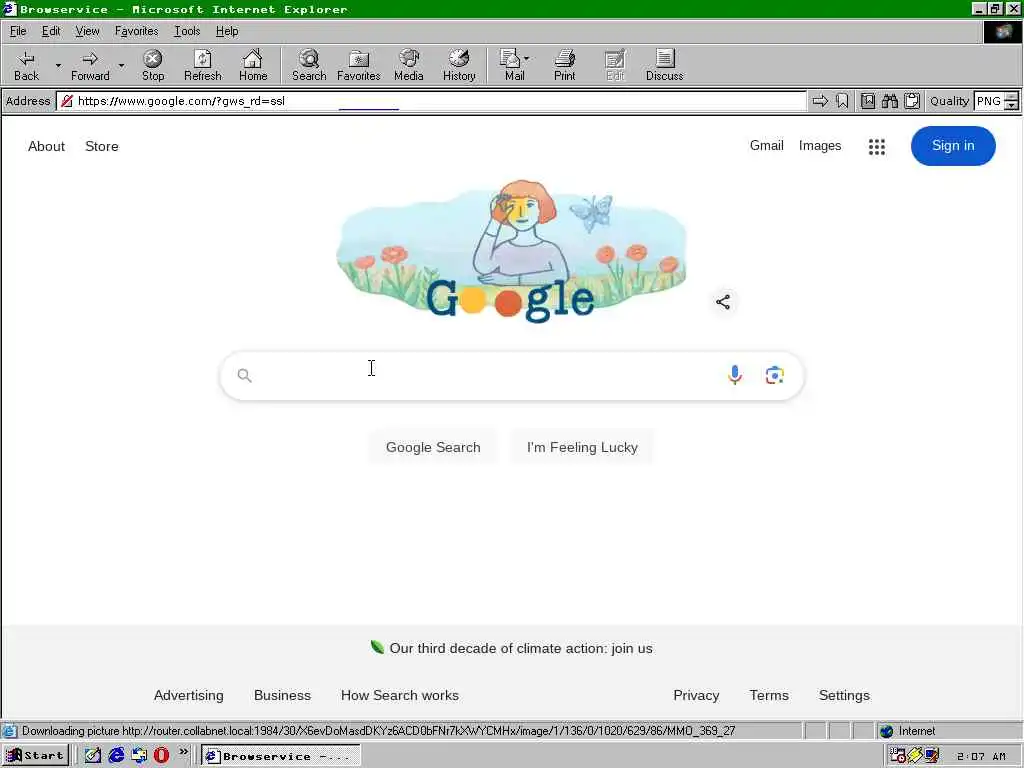1024x768 pixels.
Task: Open the Google apps grid icon
Action: 876,146
